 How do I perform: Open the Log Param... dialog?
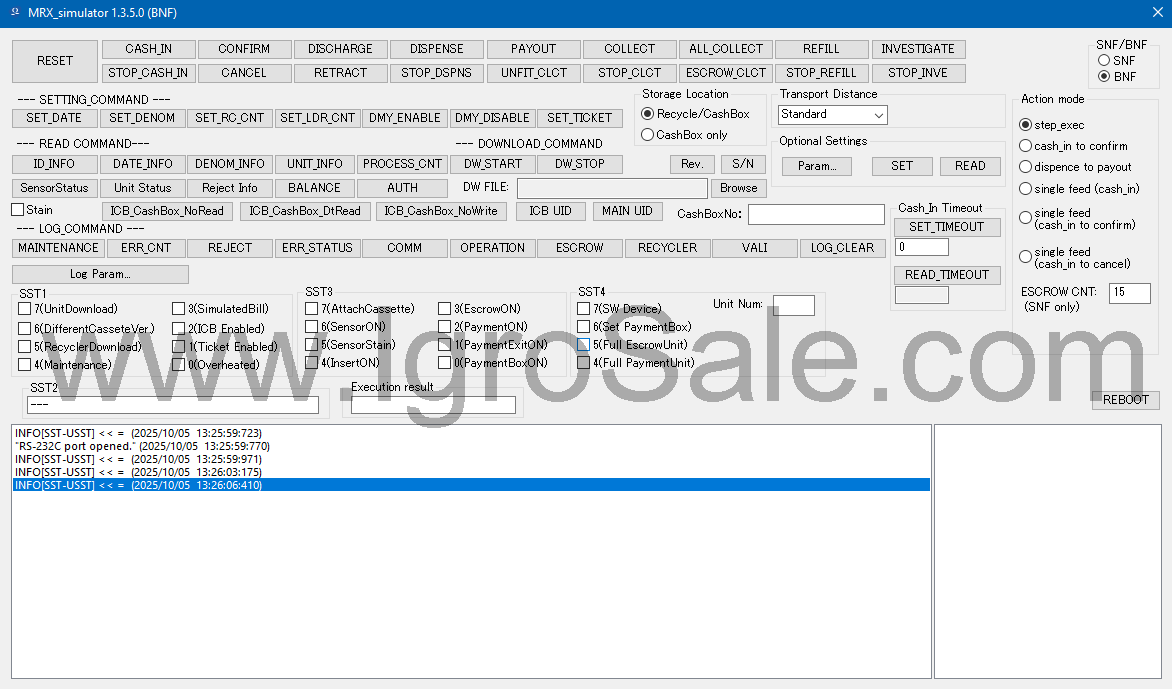100,274
